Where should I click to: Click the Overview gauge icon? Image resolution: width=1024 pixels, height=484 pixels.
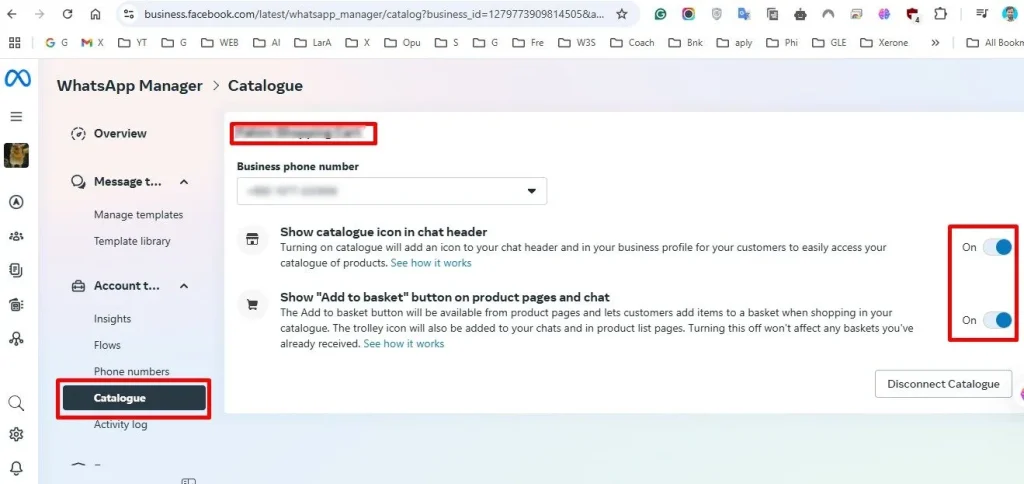[78, 133]
